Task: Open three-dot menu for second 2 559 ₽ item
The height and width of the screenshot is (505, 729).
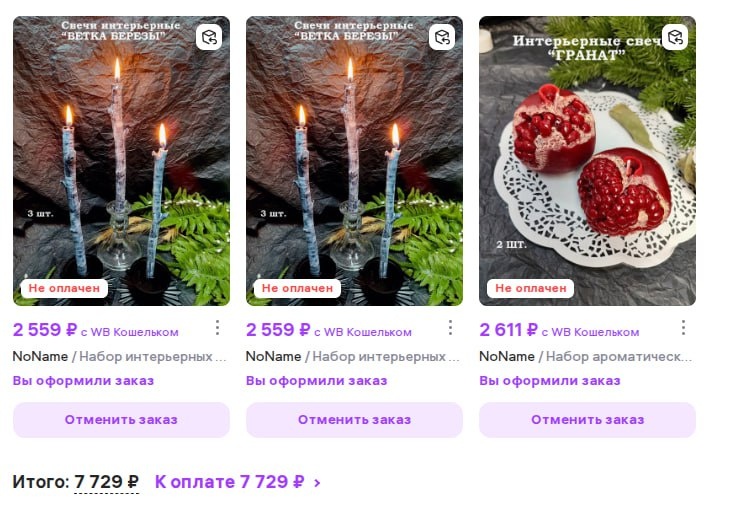Action: [450, 328]
